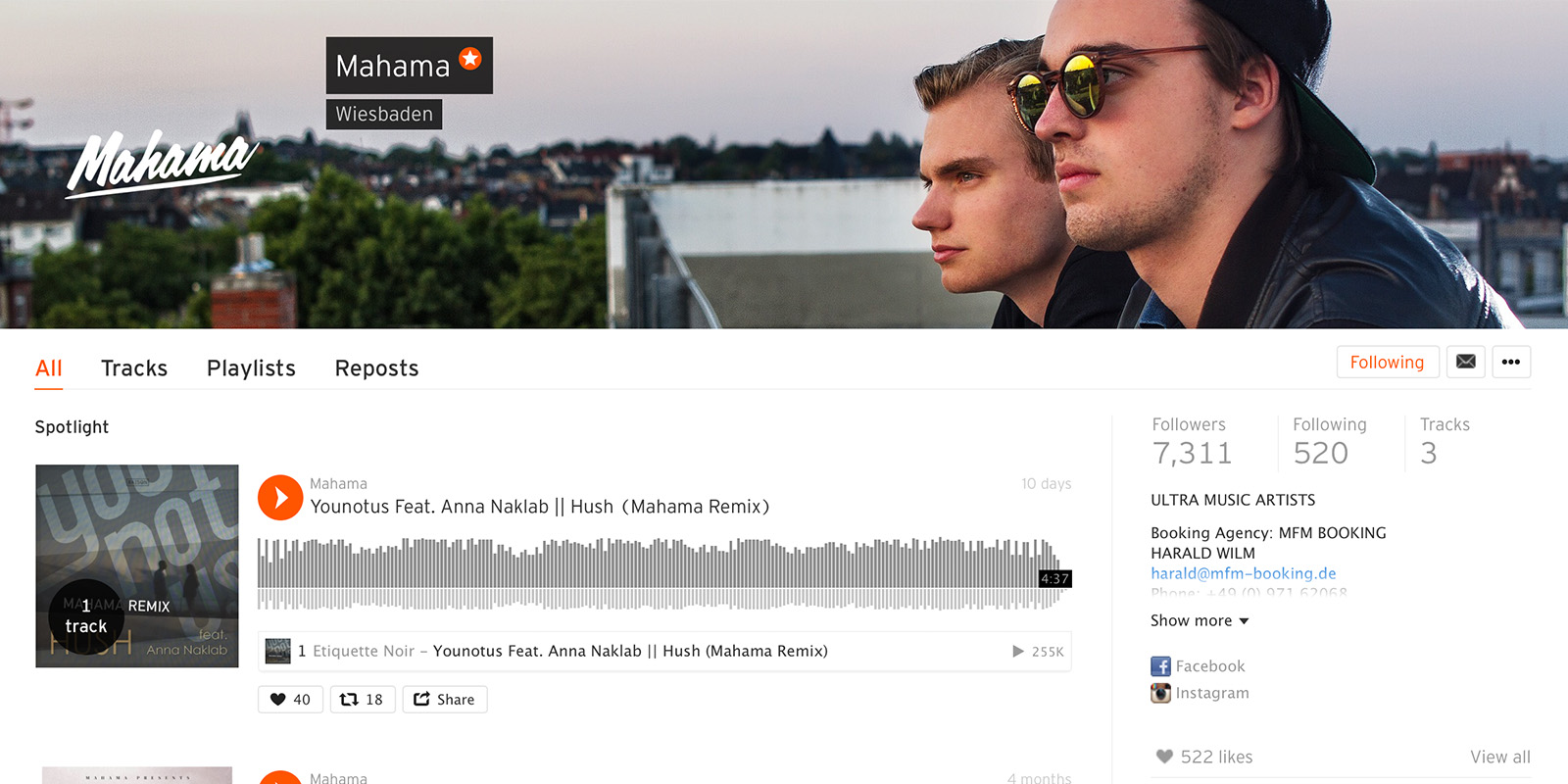Toggle the Following button
Viewport: 1568px width, 784px height.
point(1387,362)
